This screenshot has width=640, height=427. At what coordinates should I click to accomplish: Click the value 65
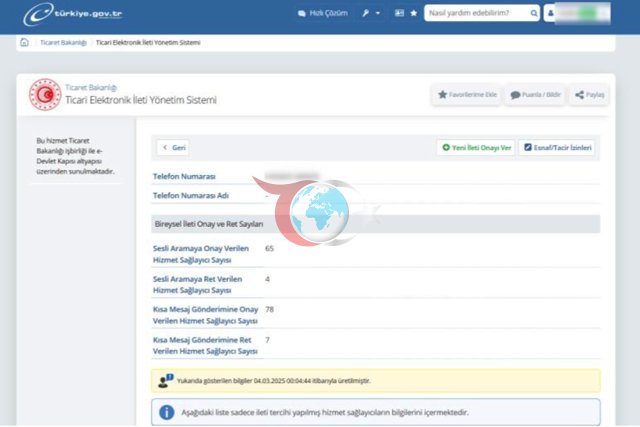pyautogui.click(x=269, y=248)
